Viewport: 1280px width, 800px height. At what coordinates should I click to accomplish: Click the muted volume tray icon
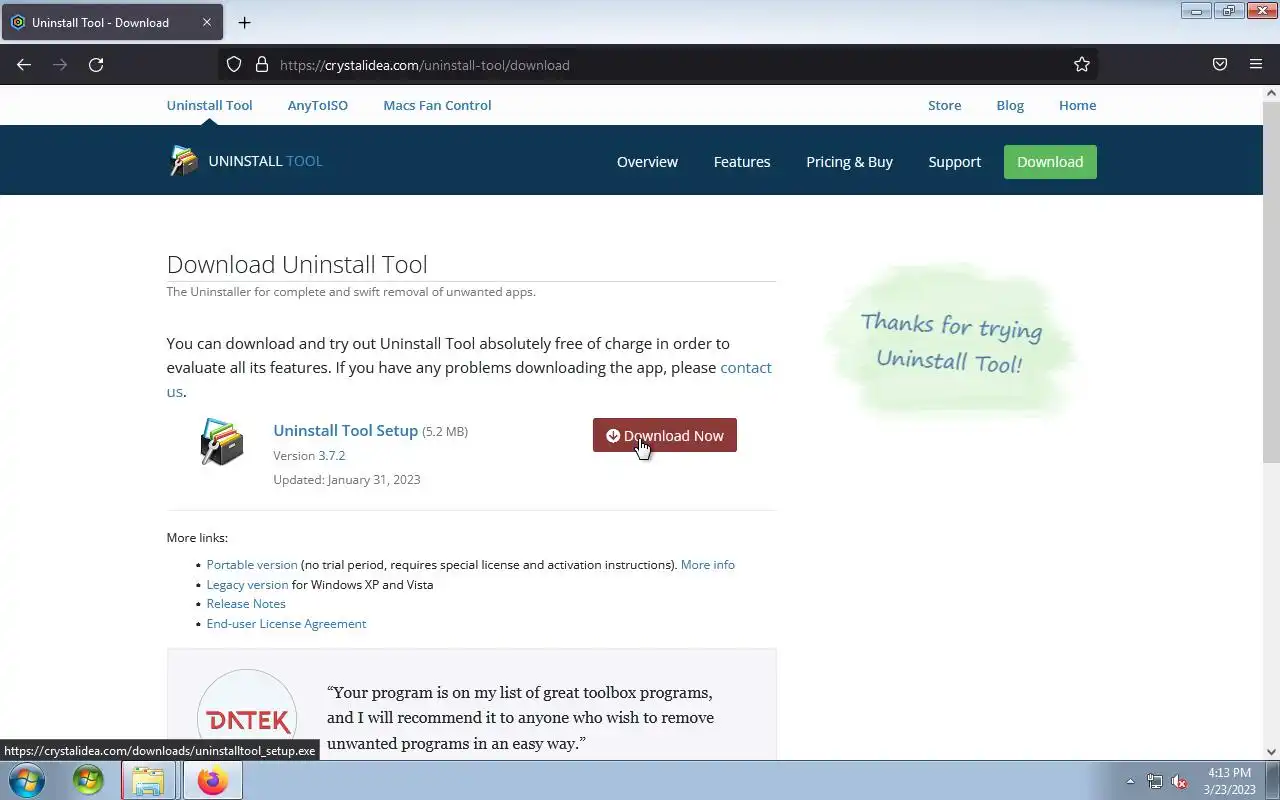pyautogui.click(x=1179, y=781)
